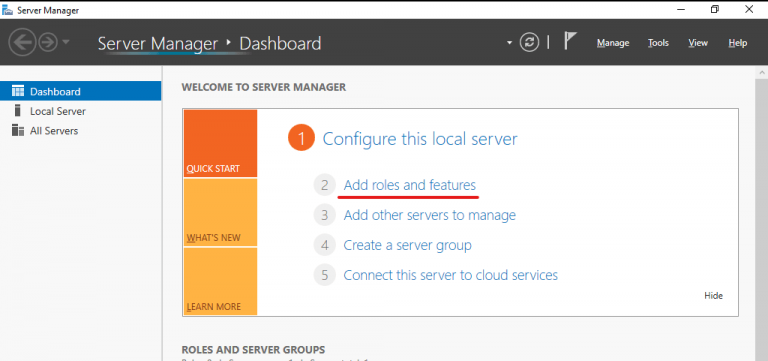Expand dropdown arrow left of refresh icon
The width and height of the screenshot is (768, 361).
pos(509,43)
